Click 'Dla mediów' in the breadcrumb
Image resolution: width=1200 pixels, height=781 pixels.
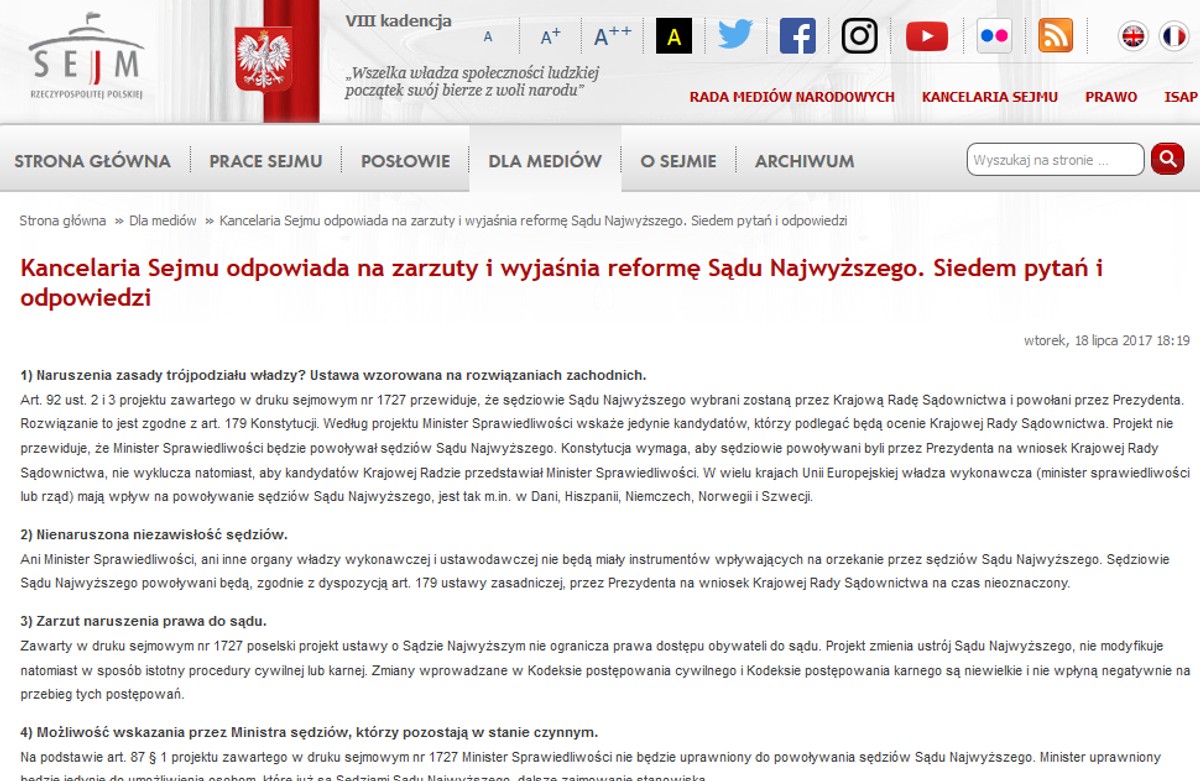(x=163, y=221)
